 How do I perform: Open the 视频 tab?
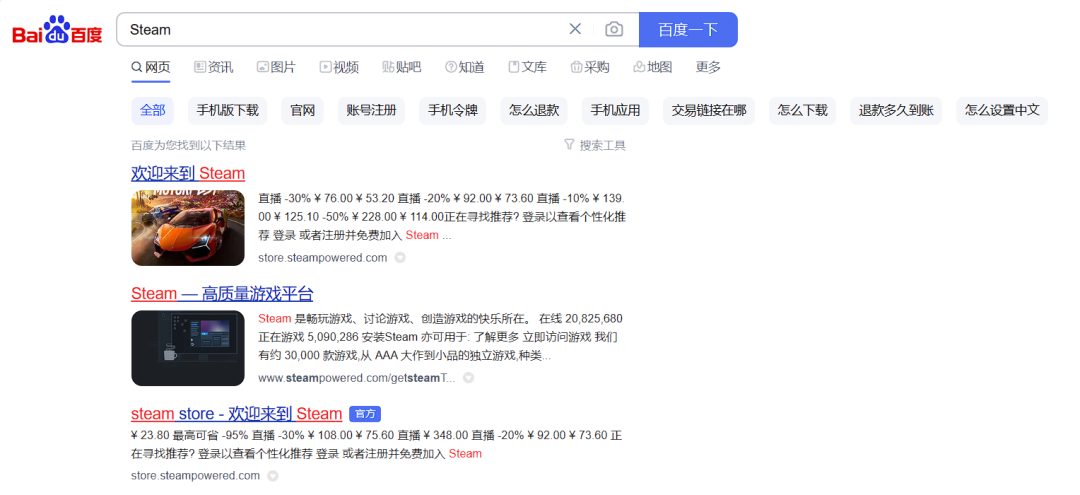339,67
